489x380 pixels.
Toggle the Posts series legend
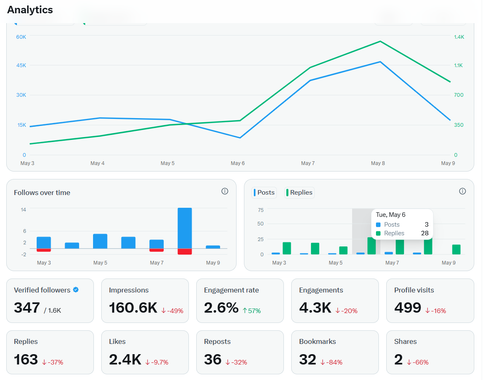[x=264, y=193]
